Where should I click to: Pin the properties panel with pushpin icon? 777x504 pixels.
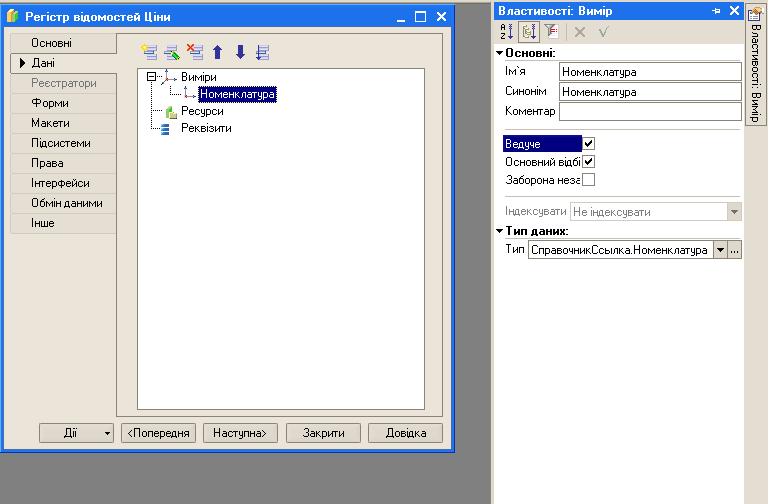click(x=716, y=10)
